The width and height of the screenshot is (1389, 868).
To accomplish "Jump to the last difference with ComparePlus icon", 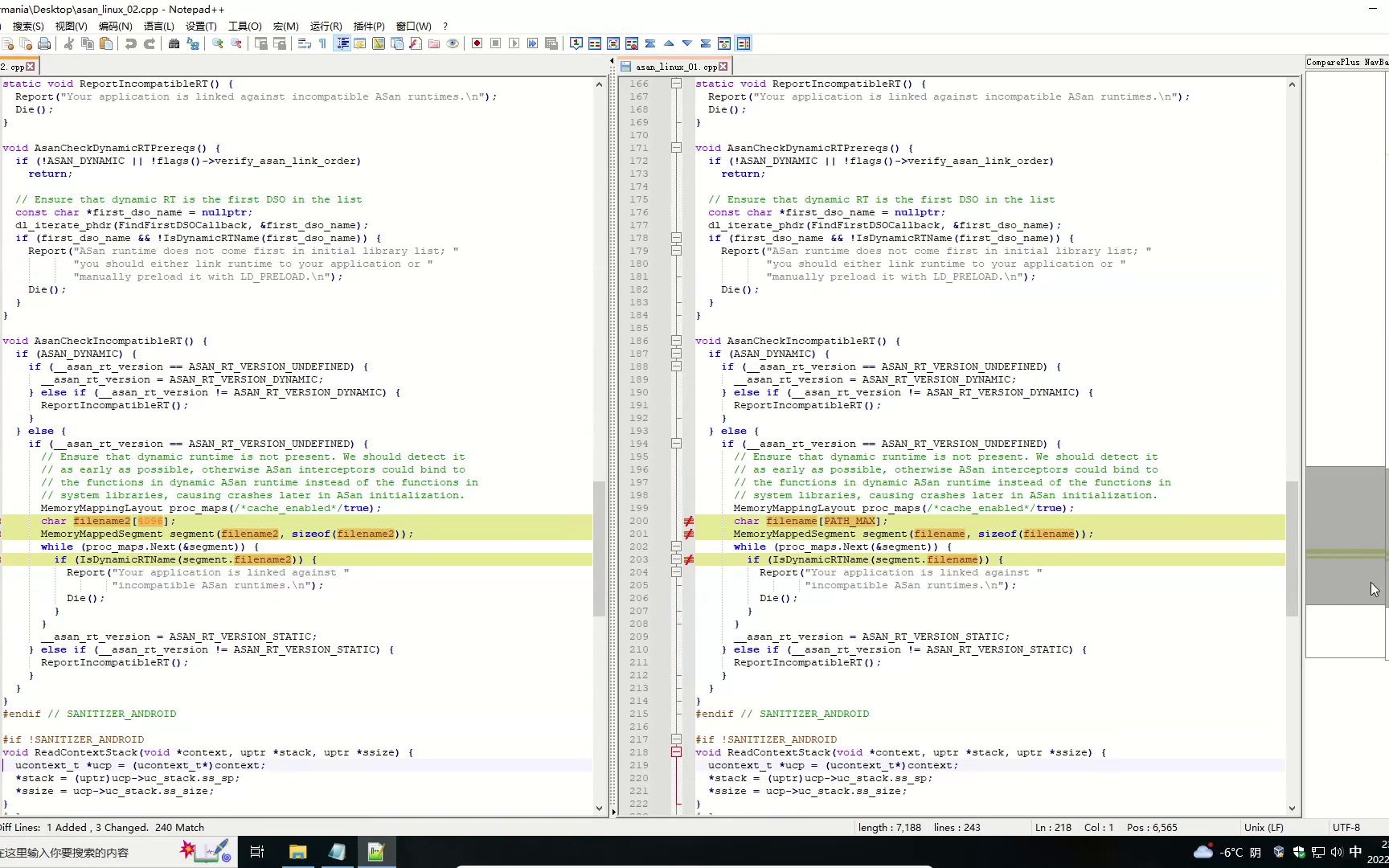I will pyautogui.click(x=706, y=43).
